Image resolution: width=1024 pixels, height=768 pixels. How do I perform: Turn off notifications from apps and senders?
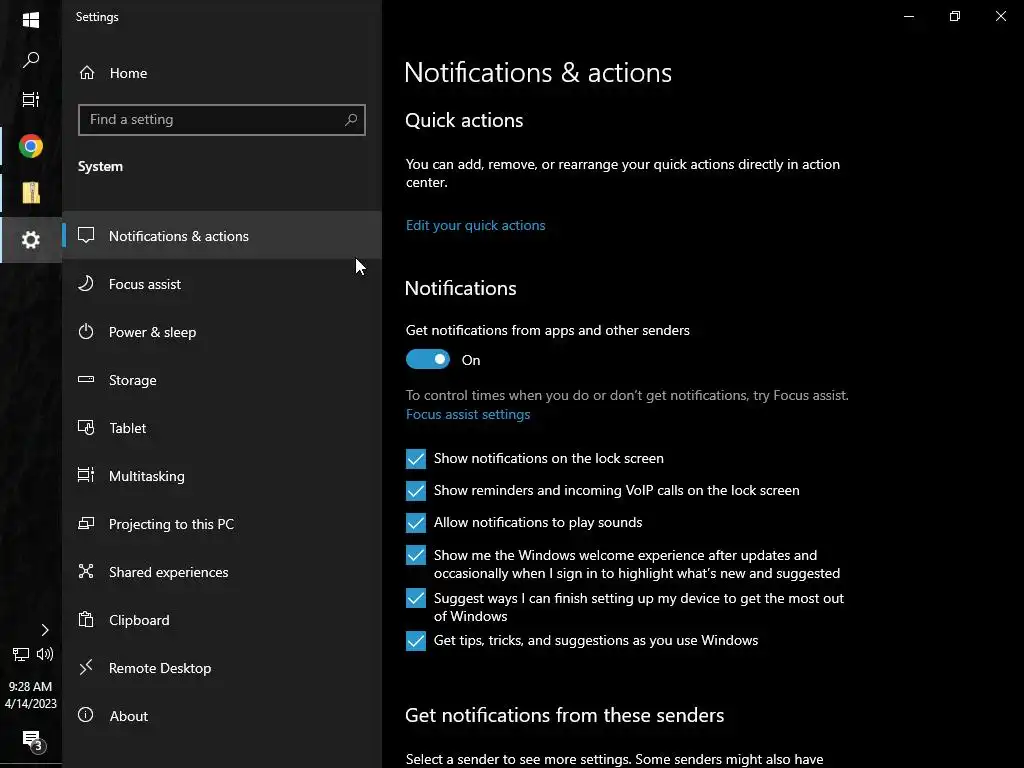(428, 360)
